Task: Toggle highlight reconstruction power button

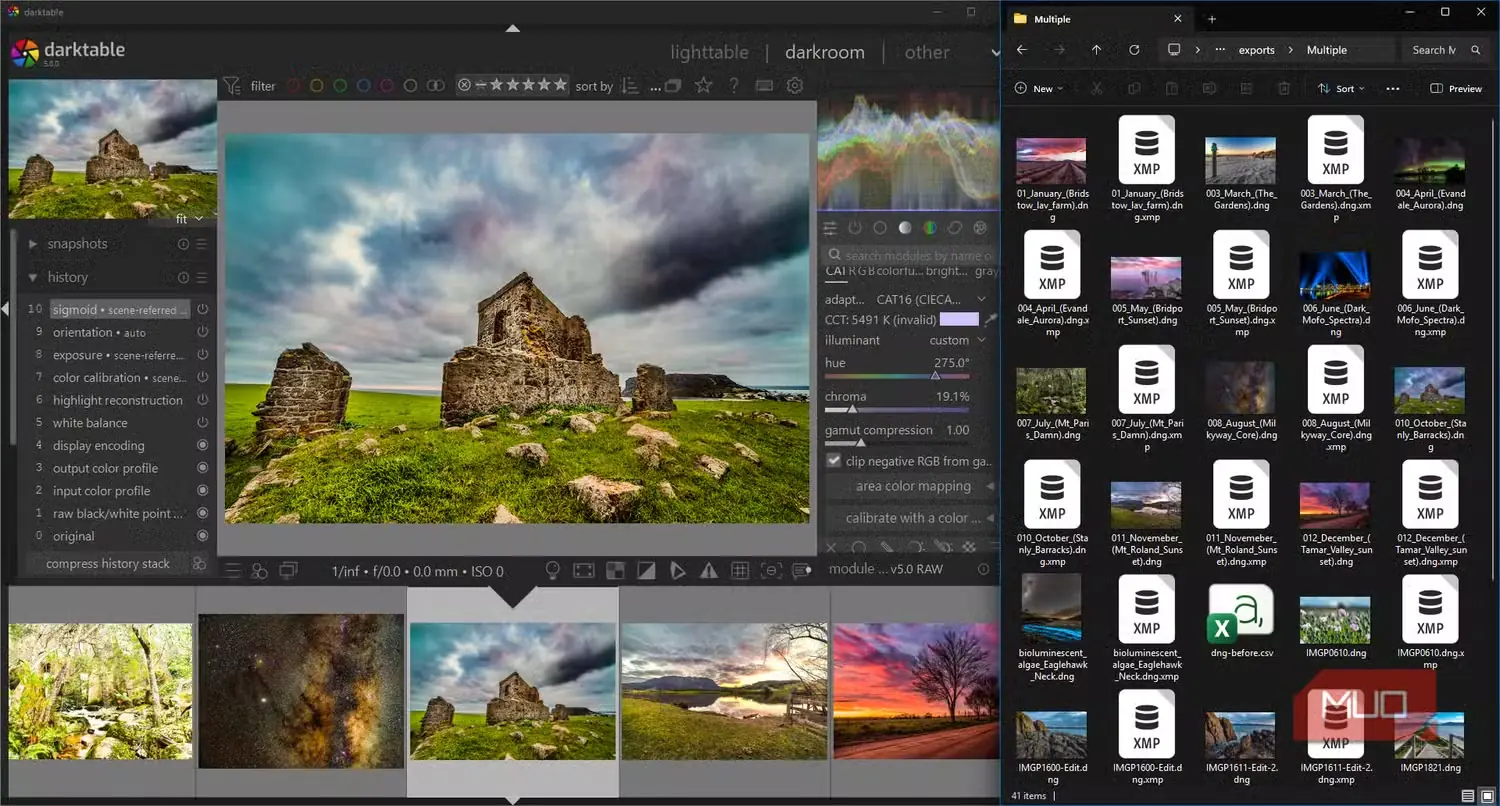Action: coord(203,400)
